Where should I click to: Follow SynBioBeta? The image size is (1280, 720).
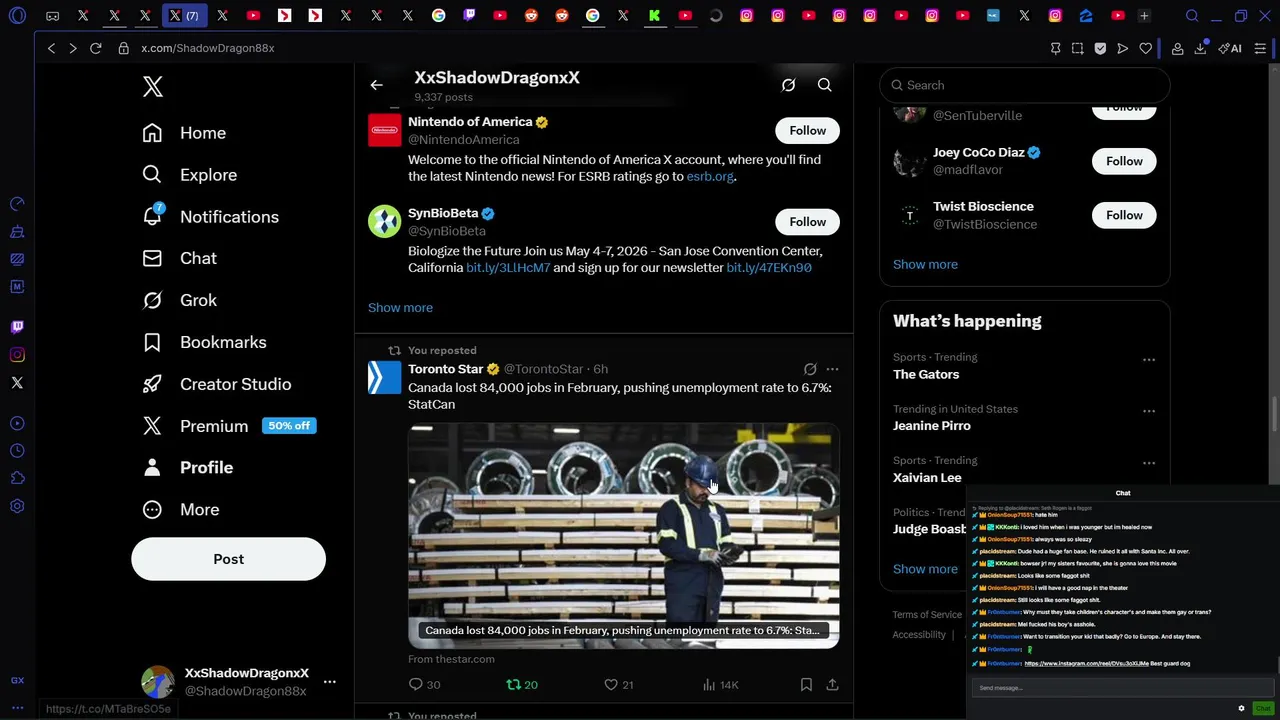pos(807,222)
